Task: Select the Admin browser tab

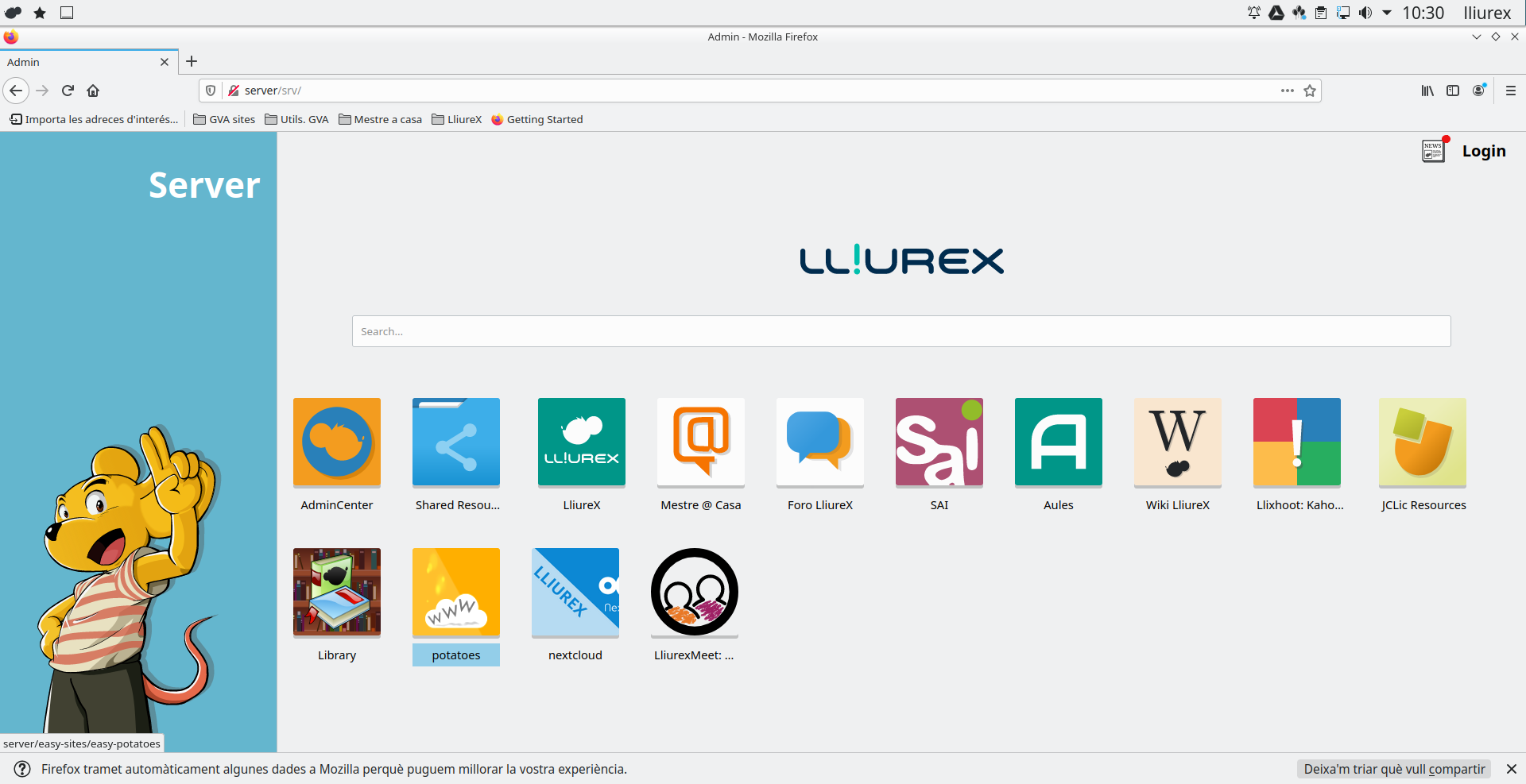Action: (x=79, y=62)
